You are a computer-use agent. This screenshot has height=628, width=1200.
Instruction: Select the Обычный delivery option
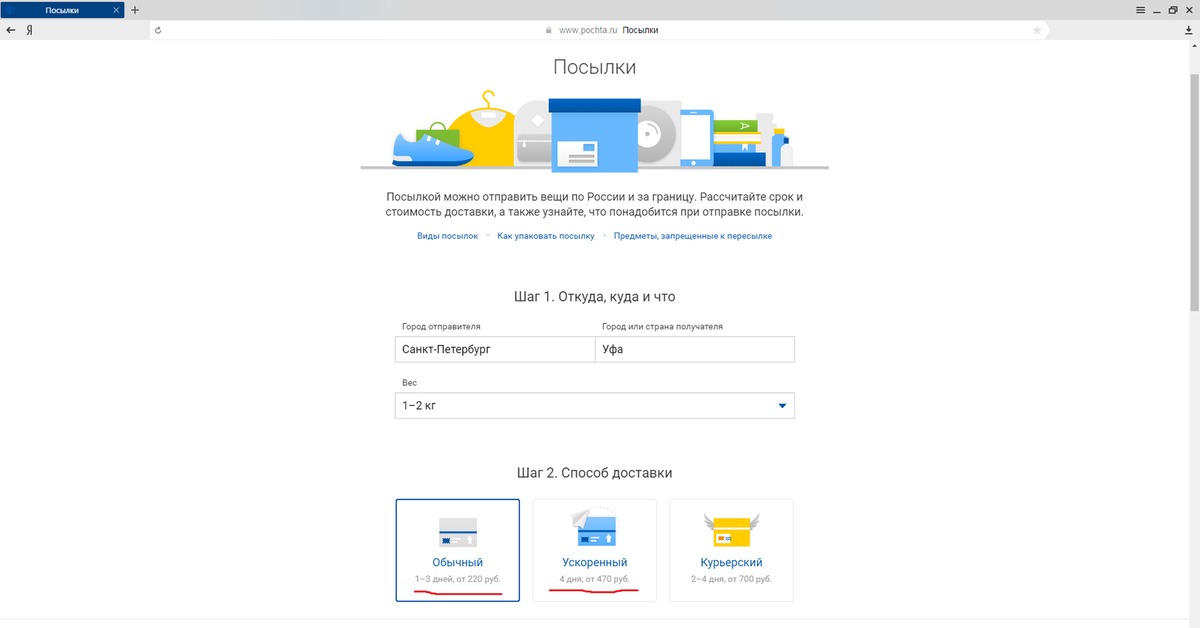(x=457, y=550)
